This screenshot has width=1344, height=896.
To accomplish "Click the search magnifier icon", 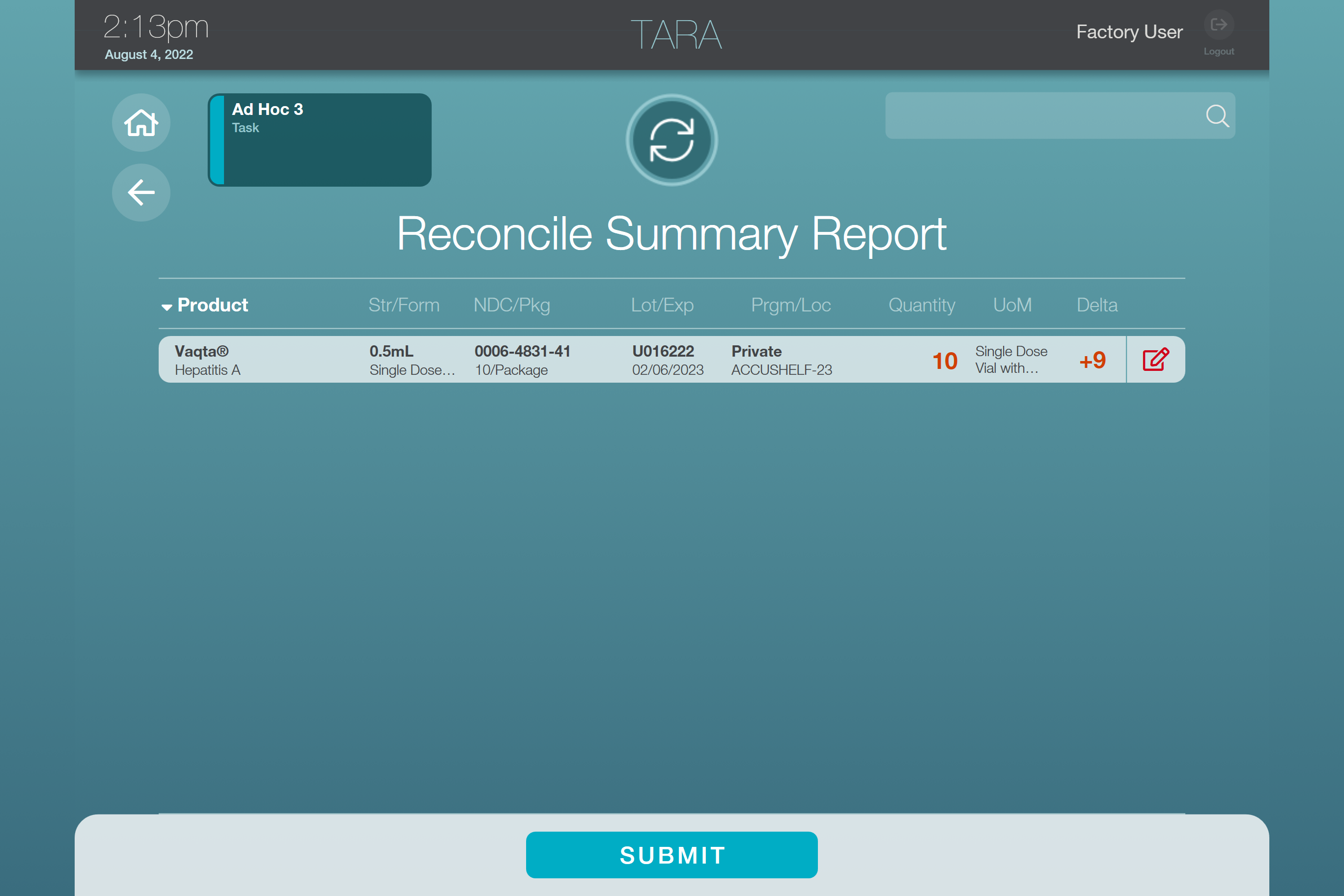I will point(1217,116).
